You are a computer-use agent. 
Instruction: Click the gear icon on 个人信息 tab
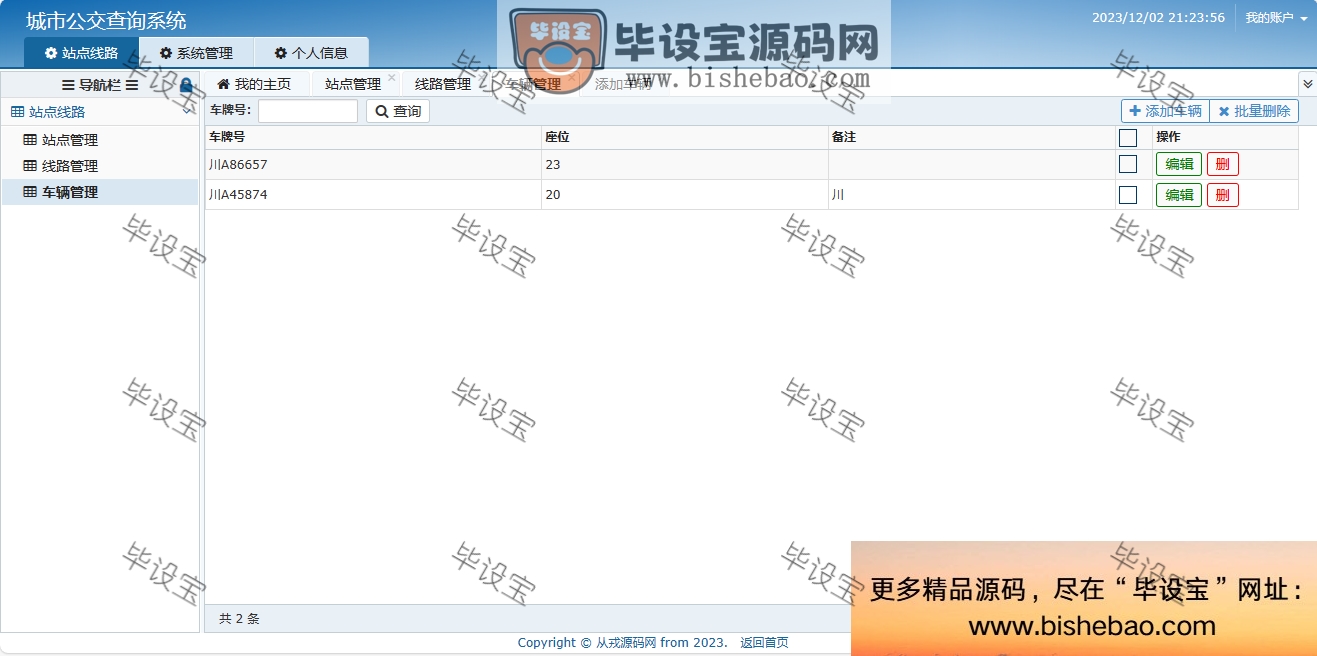coord(281,53)
